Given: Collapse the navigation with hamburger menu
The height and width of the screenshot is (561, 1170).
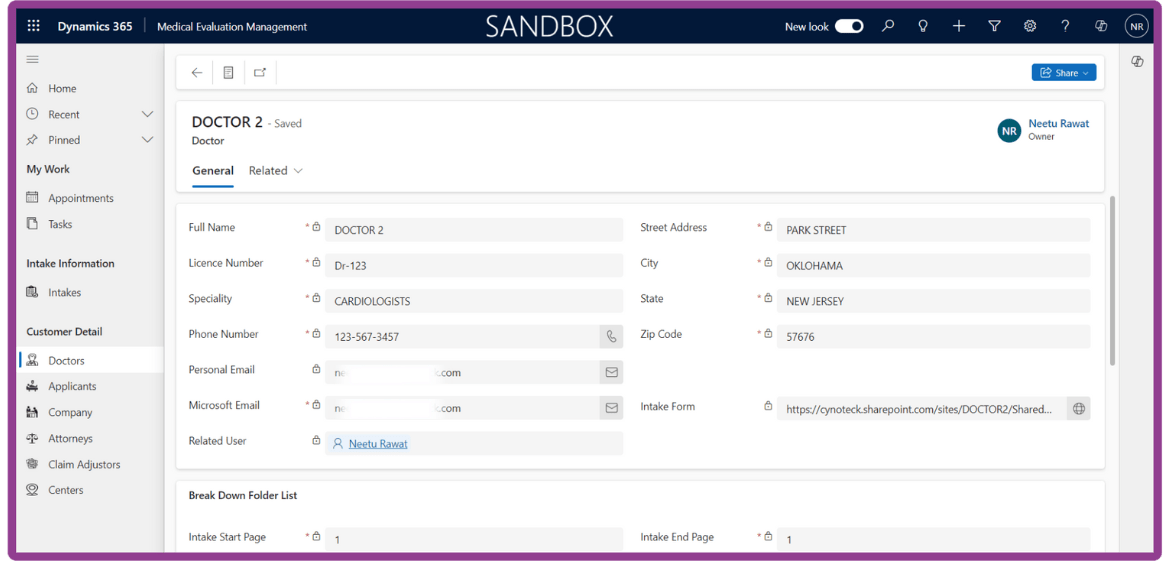Looking at the screenshot, I should pos(33,60).
